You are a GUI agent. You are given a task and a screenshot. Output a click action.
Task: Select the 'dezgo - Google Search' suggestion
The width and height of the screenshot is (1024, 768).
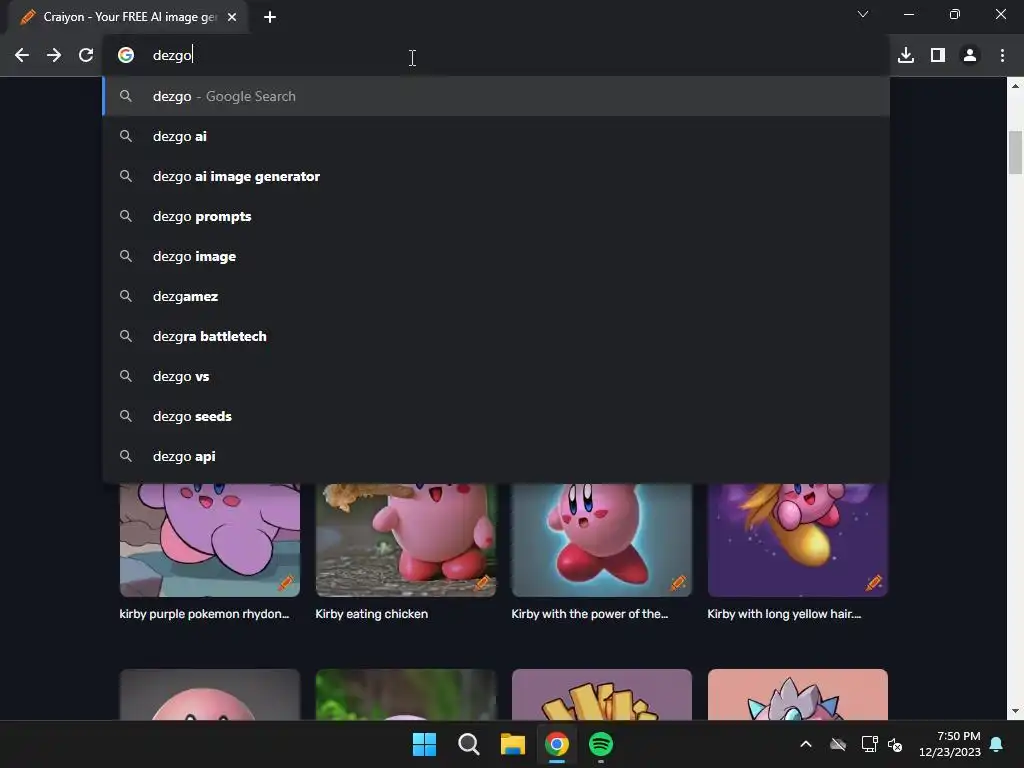496,96
